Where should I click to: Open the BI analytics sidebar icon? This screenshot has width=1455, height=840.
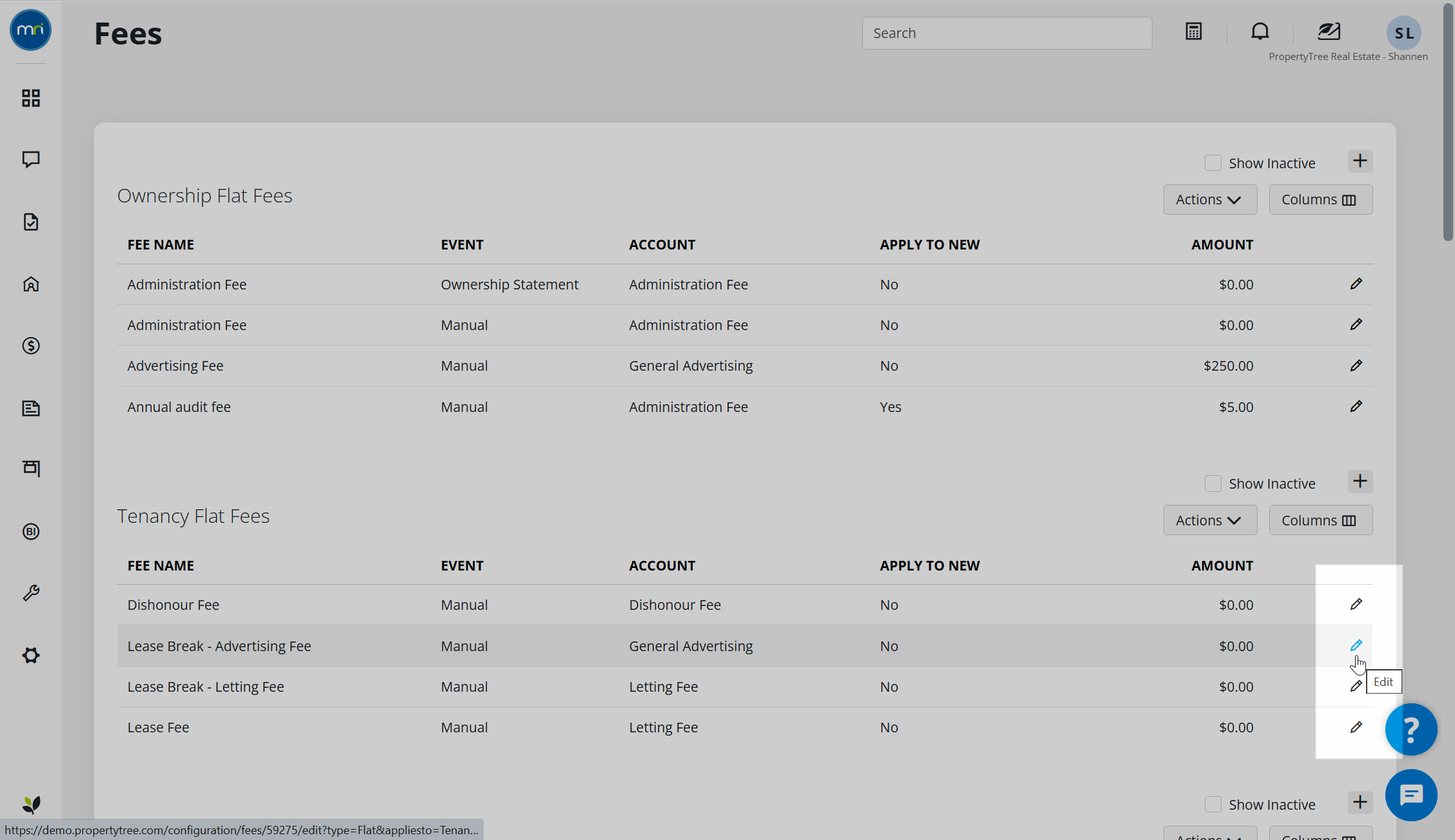pyautogui.click(x=30, y=531)
